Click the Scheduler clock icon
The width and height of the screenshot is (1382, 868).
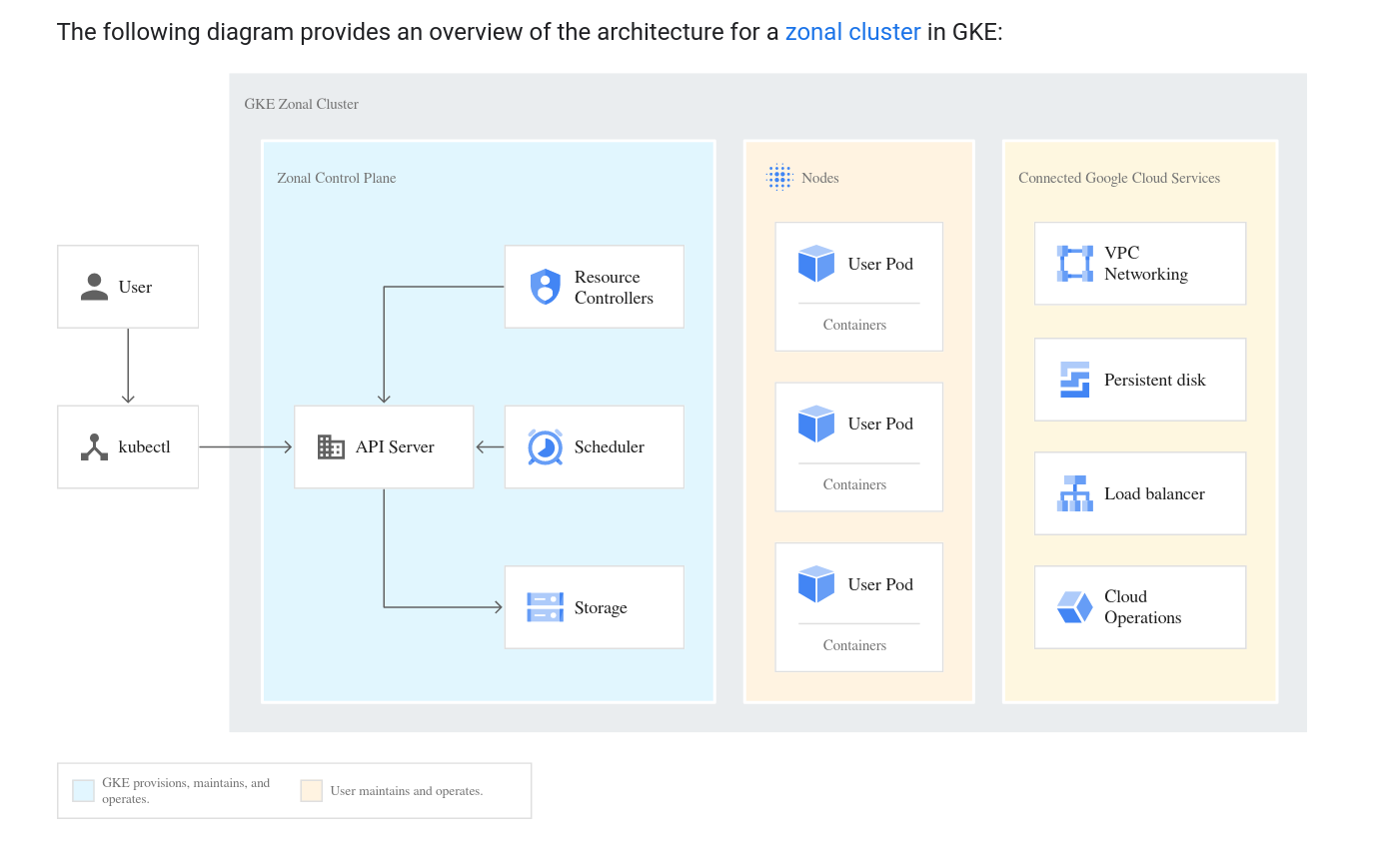tap(545, 446)
